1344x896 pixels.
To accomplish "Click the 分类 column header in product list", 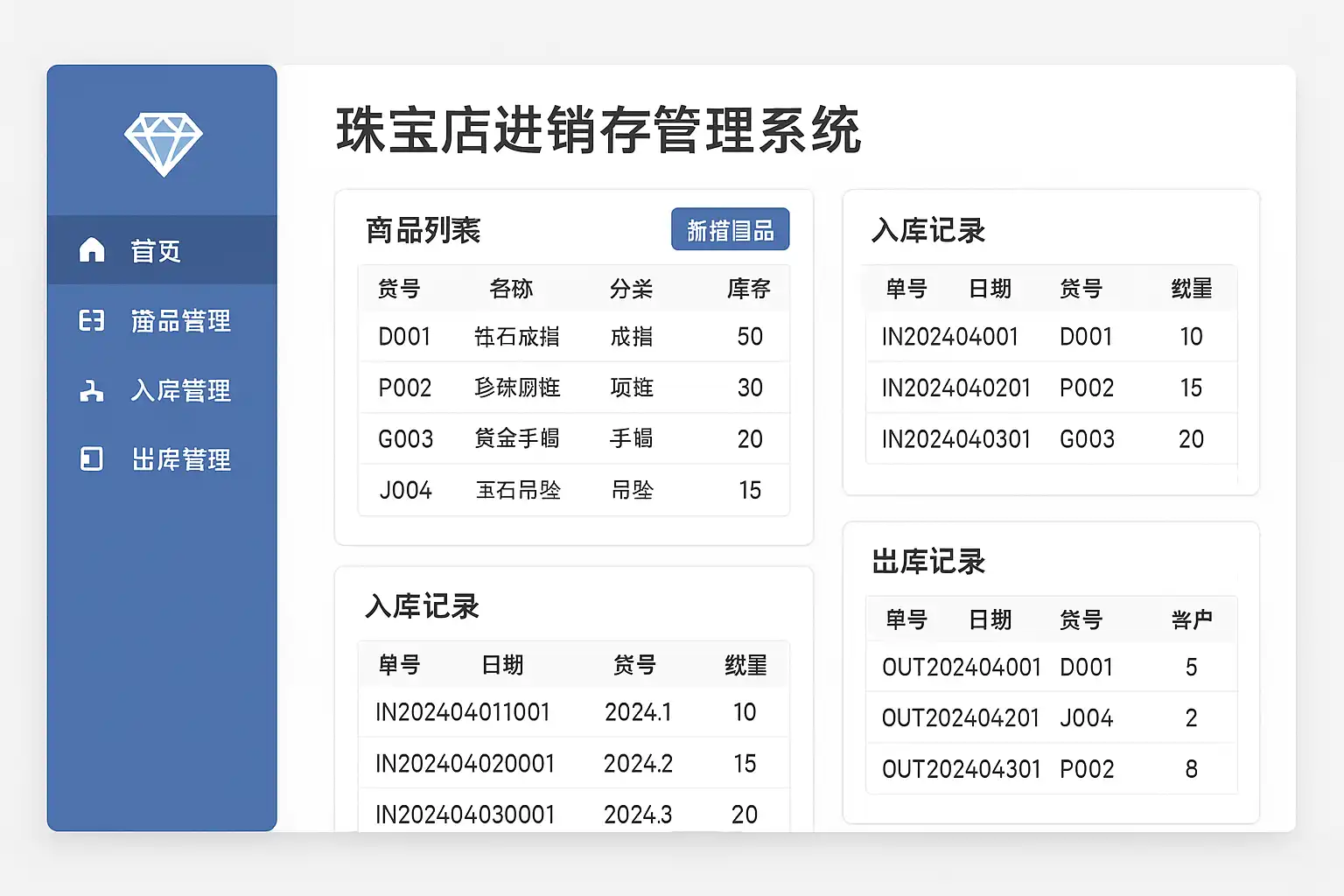I will tap(631, 289).
